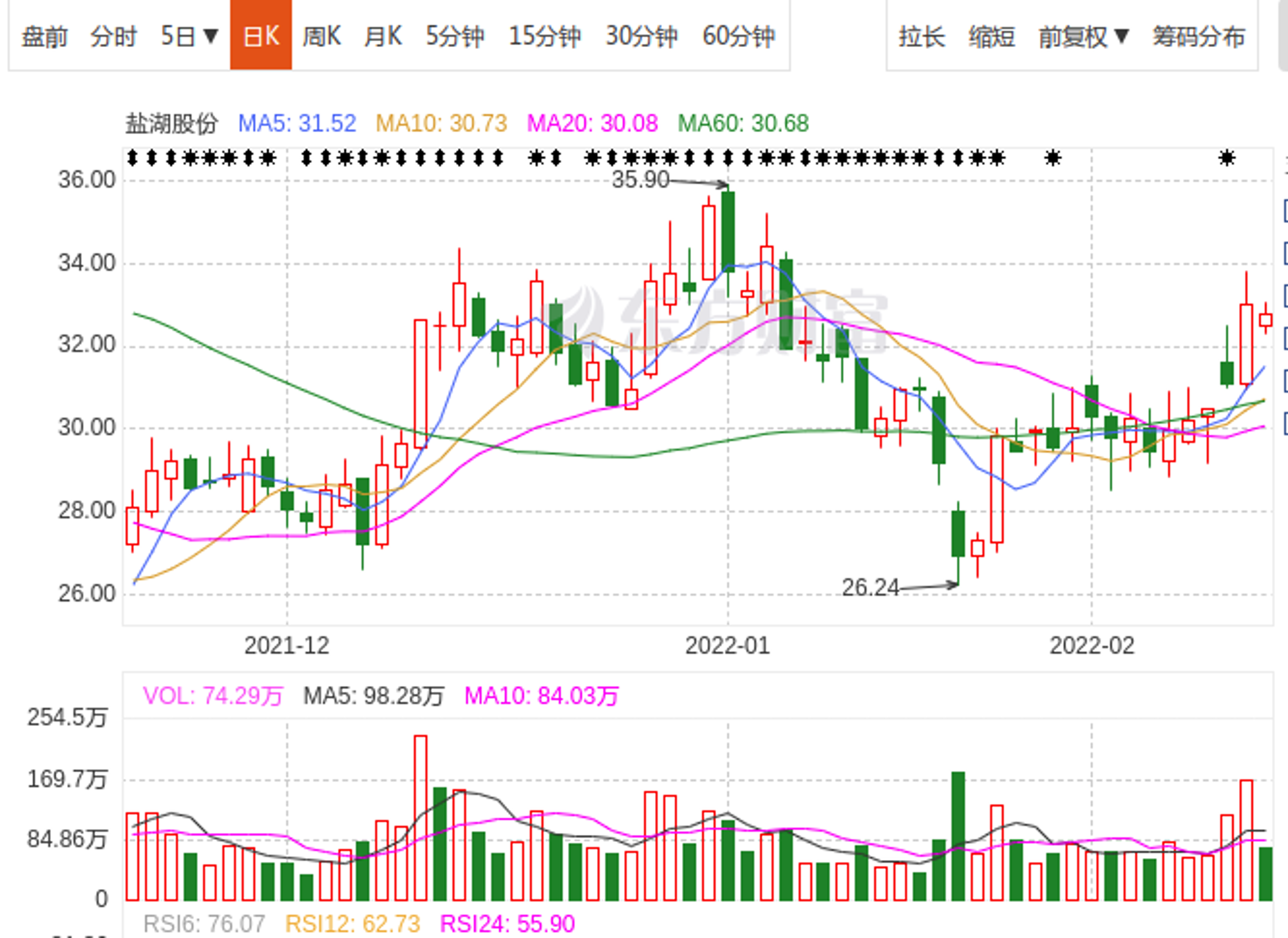Click the 28.00 price axis label
This screenshot has height=938, width=1288.
pos(87,510)
